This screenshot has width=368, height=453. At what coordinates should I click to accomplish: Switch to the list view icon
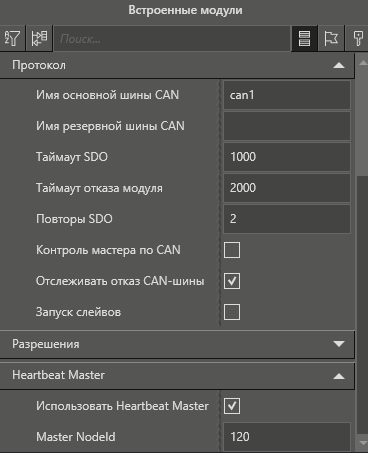[304, 38]
